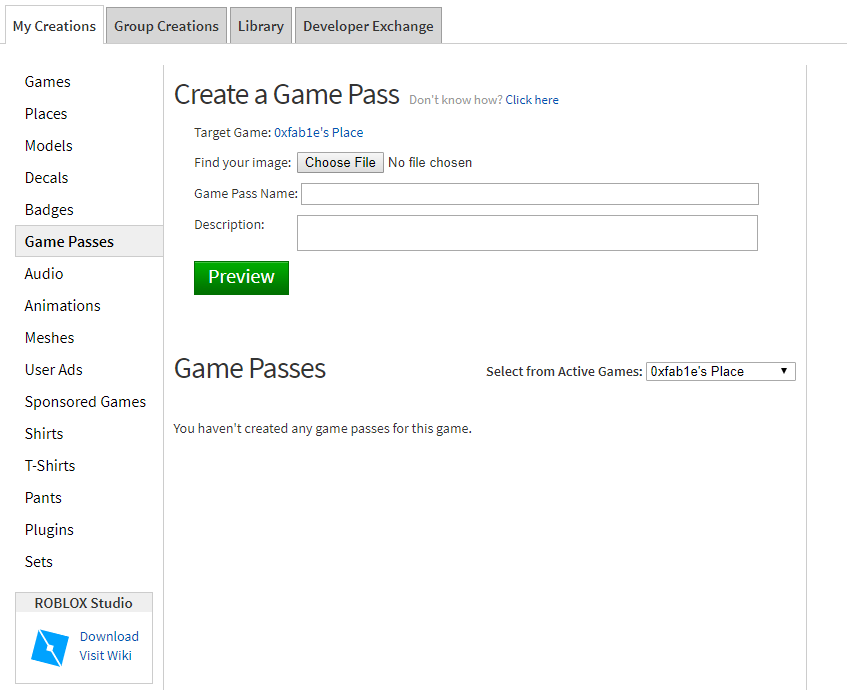Viewport: 847px width, 690px height.
Task: Open the Library tab
Action: click(x=261, y=25)
